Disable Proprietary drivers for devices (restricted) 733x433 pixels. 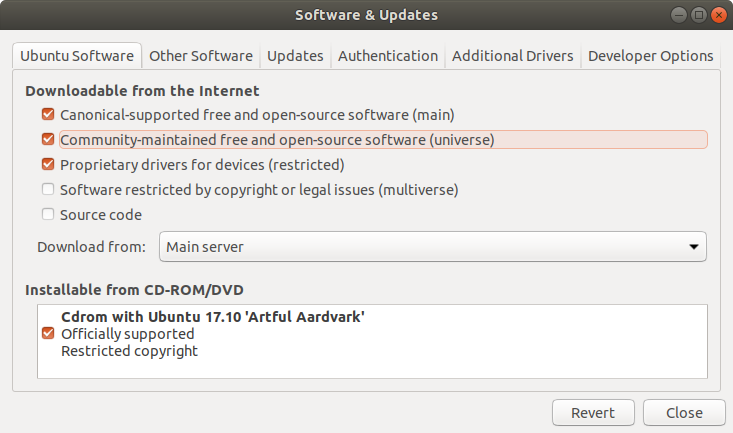(48, 164)
